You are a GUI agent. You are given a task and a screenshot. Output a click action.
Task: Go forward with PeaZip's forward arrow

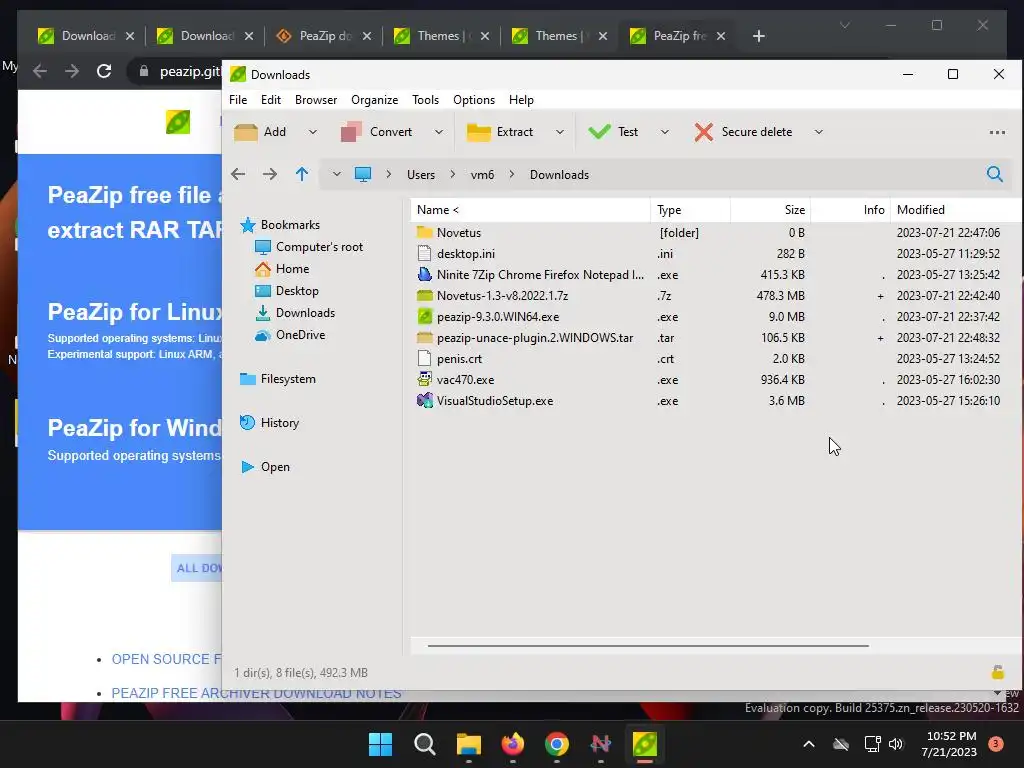tap(270, 174)
